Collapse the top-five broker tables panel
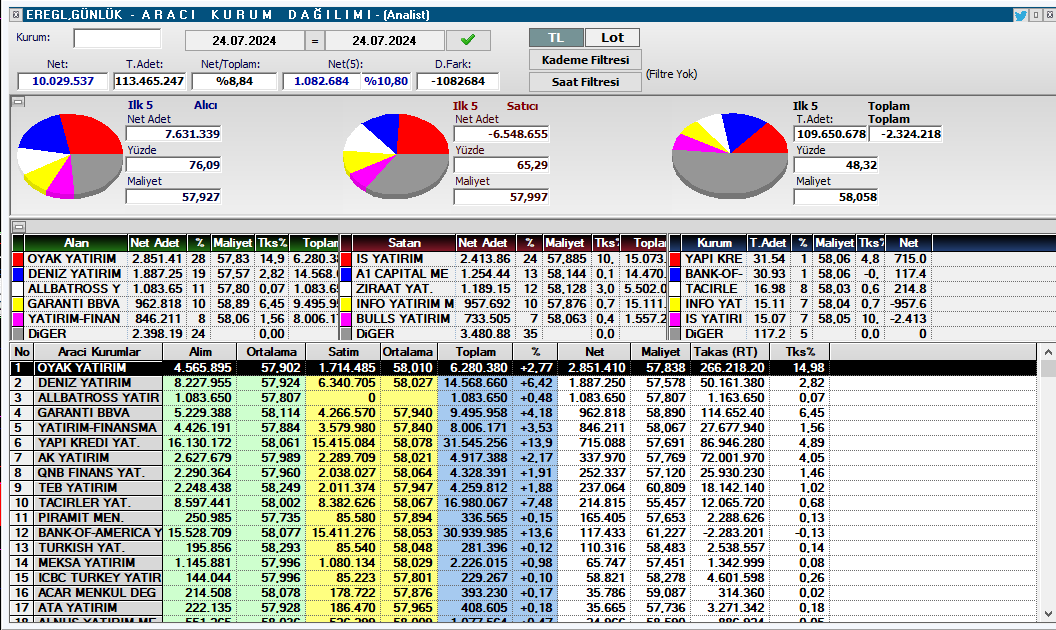This screenshot has width=1056, height=630. coord(19,226)
